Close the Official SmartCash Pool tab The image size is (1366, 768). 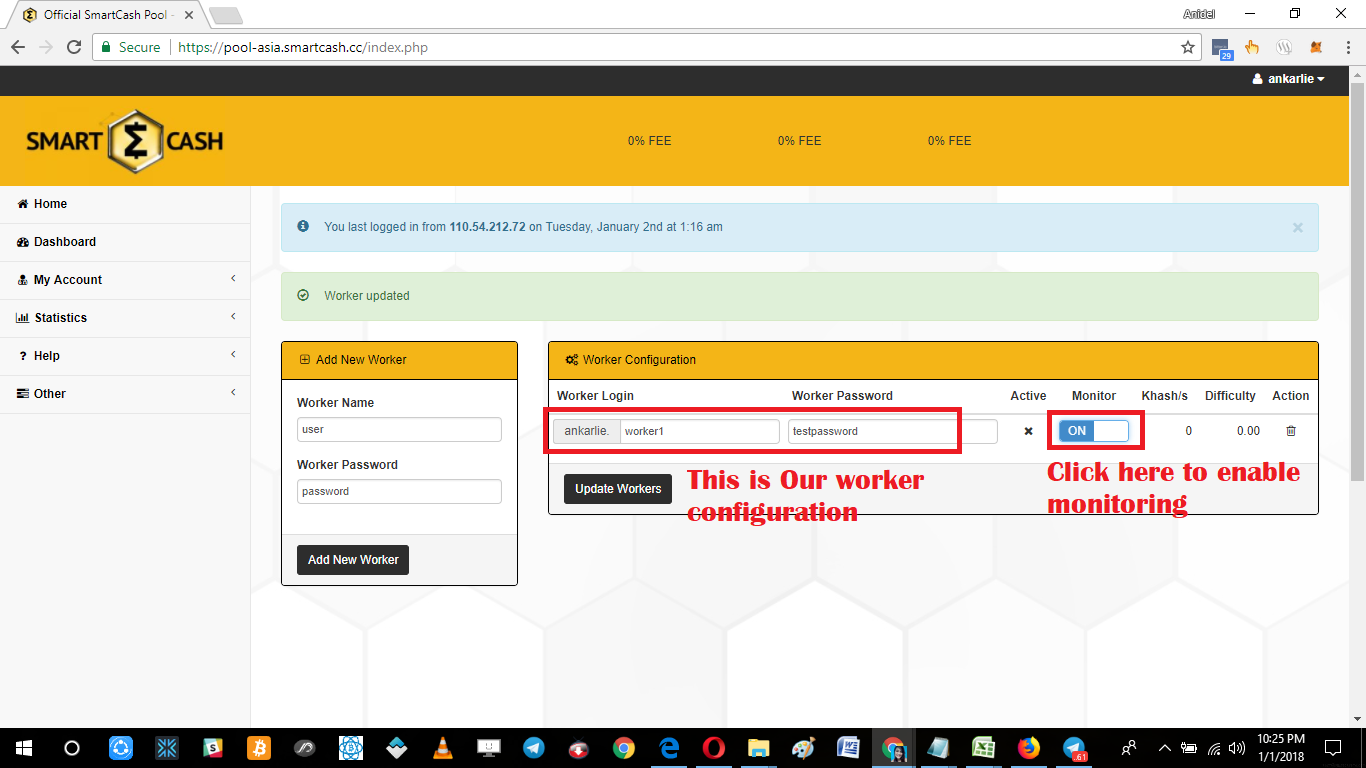(189, 16)
